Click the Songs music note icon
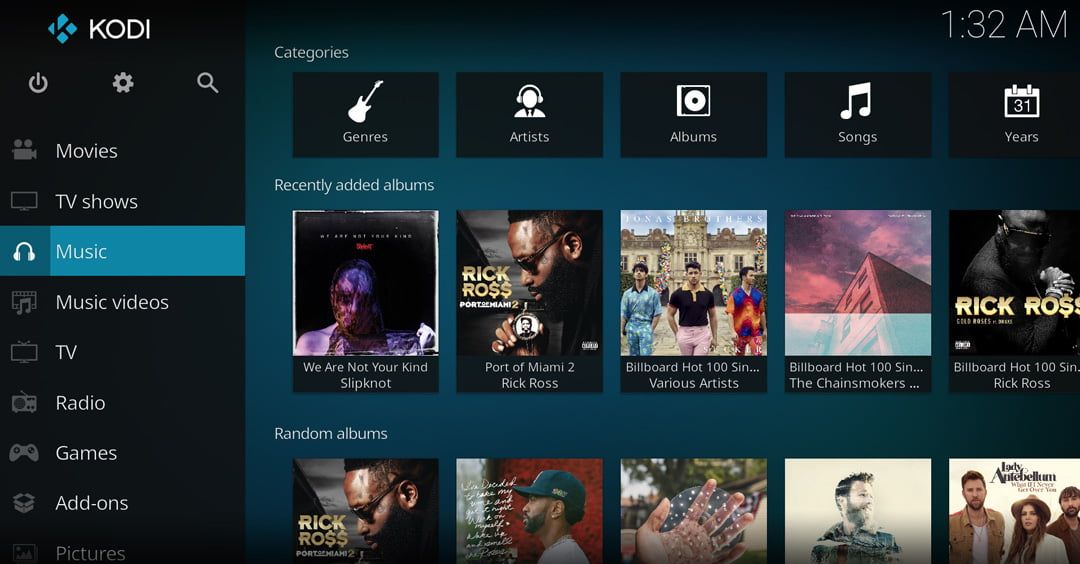1080x564 pixels. coord(856,101)
